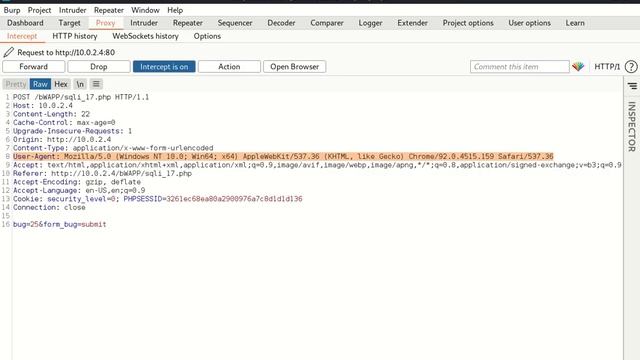Click the HTTP/1 protocol label
The image size is (640, 360).
(607, 67)
